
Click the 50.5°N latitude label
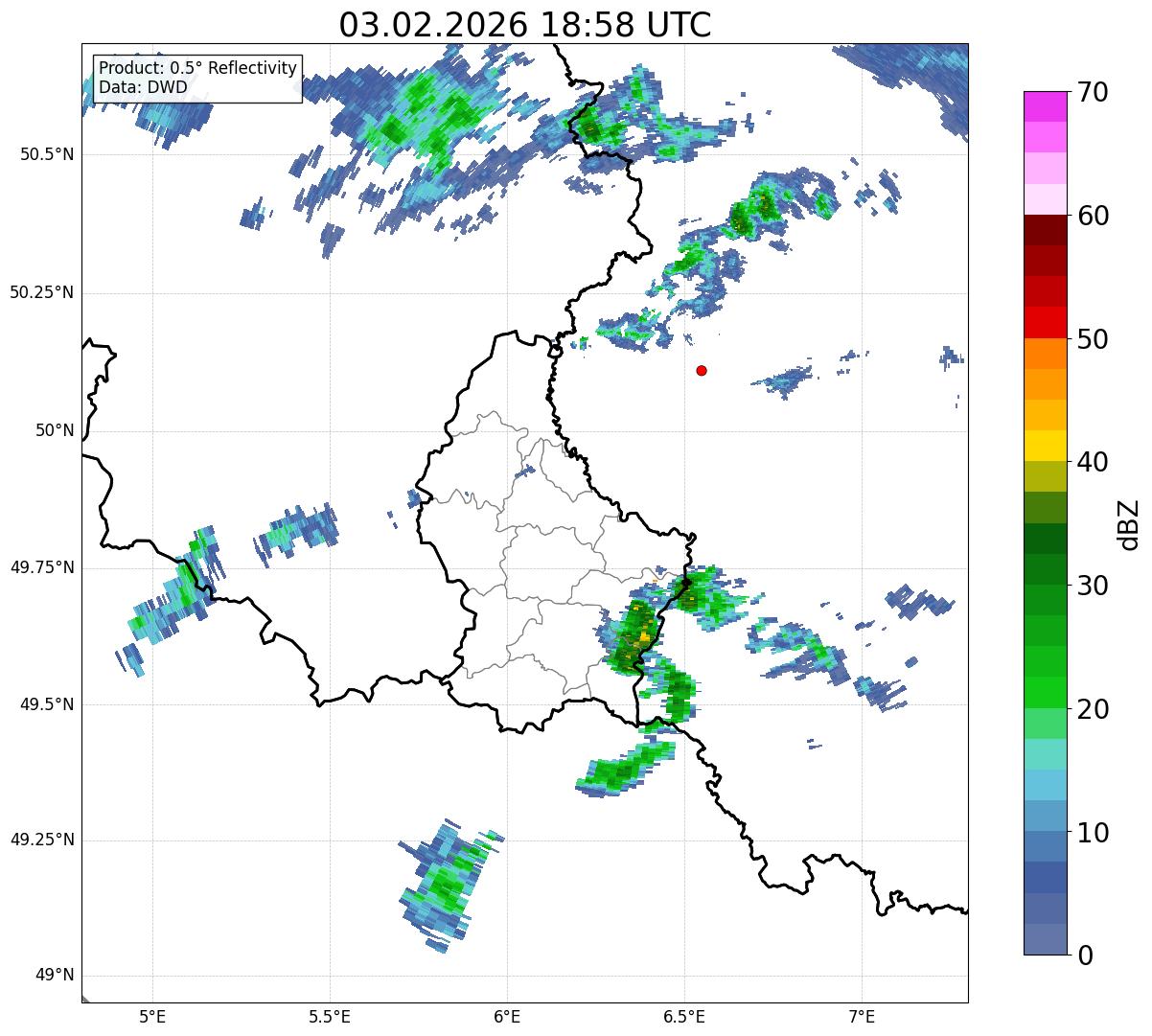tap(47, 154)
